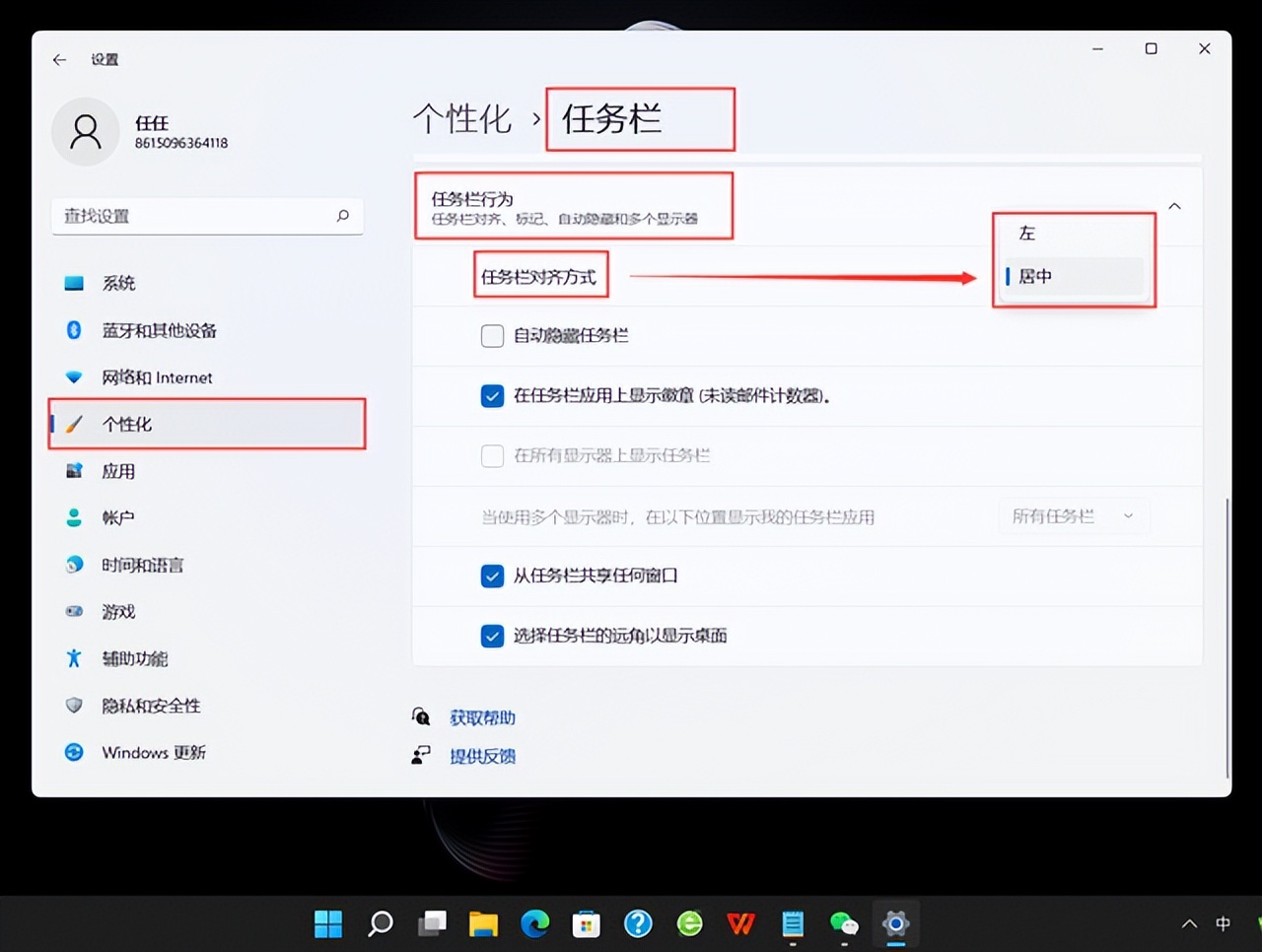Choose 左 in the alignment dropdown
Screen dimensions: 1262x952
(1027, 234)
